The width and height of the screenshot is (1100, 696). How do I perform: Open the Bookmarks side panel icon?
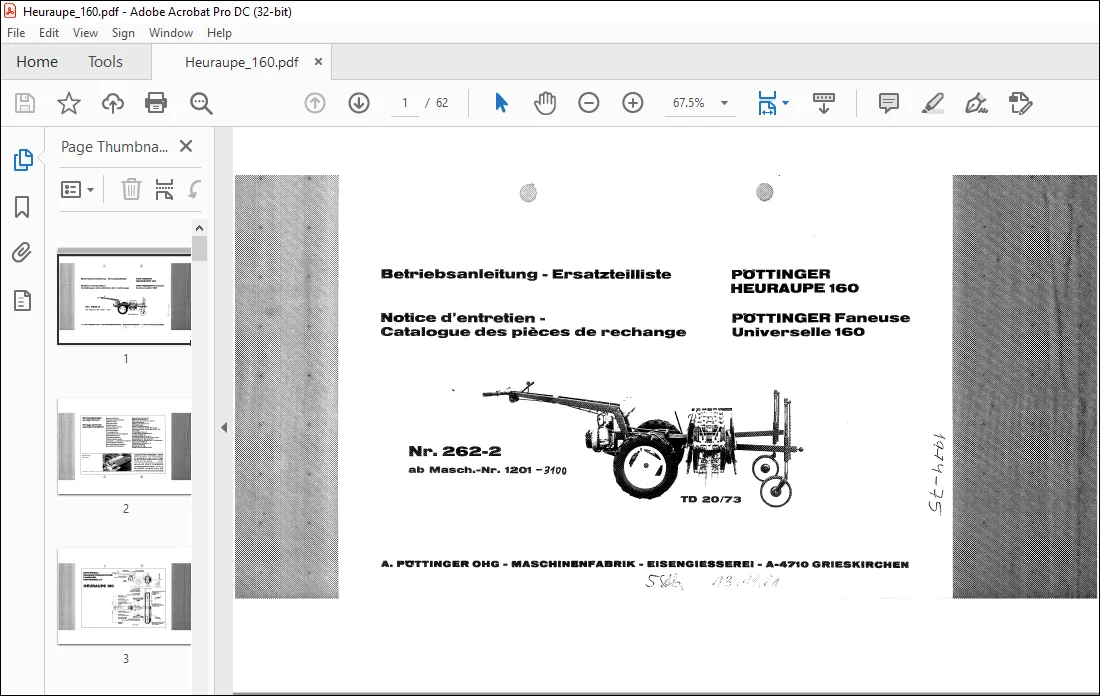pyautogui.click(x=22, y=207)
